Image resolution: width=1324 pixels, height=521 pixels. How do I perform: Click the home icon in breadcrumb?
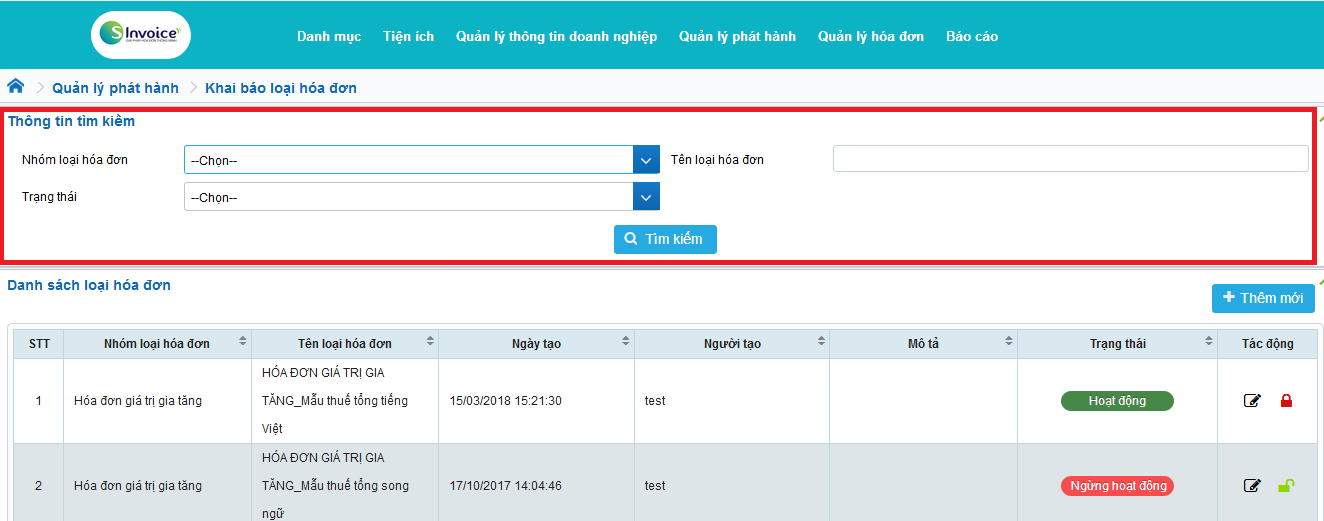click(16, 87)
